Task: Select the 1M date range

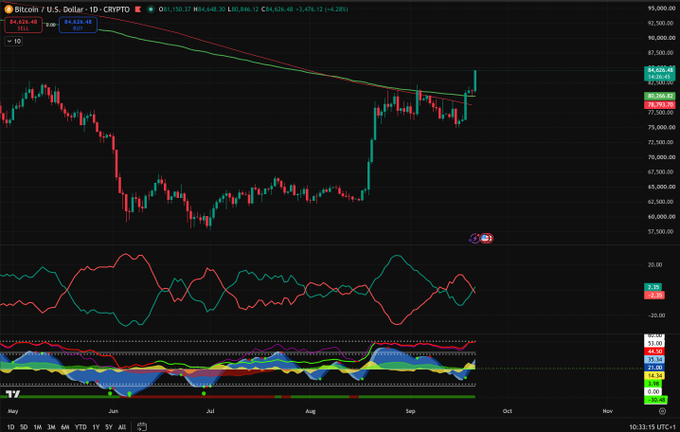Action: click(38, 427)
